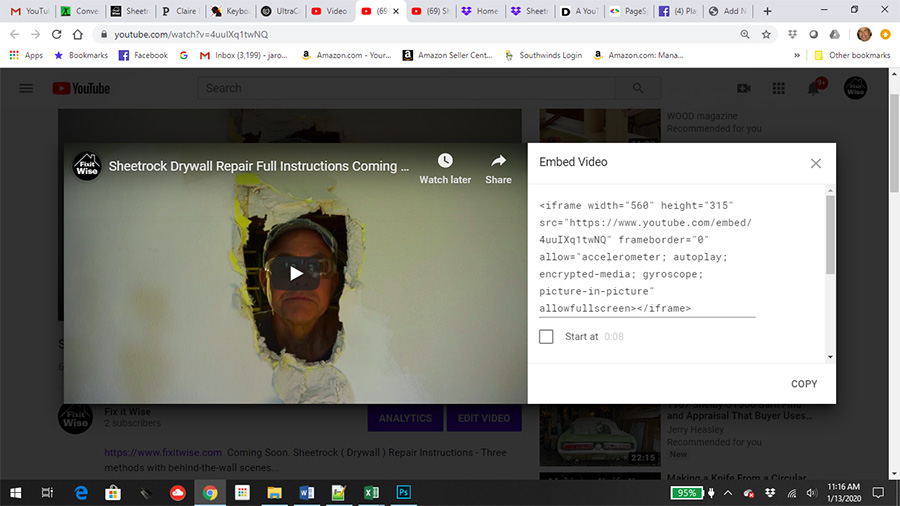Switch to the Video tab
This screenshot has width=900, height=506.
(x=330, y=11)
